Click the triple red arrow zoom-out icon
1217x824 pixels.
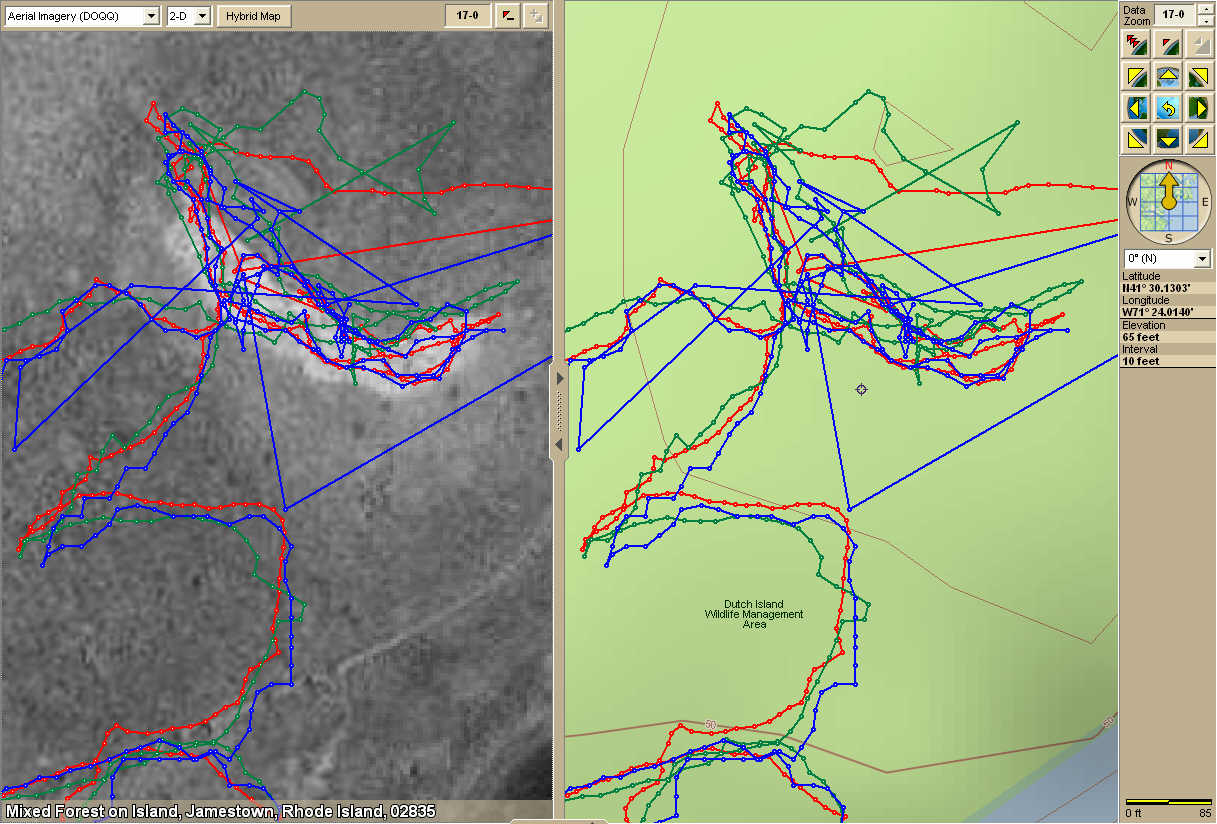click(1135, 44)
